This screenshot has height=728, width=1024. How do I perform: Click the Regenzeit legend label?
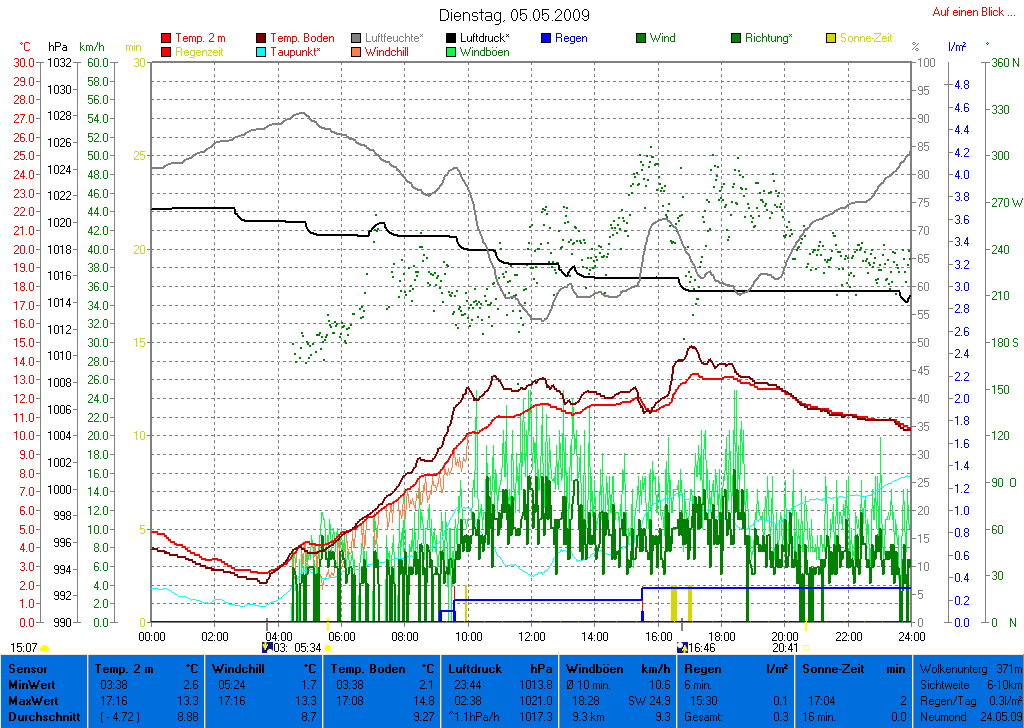coord(201,51)
